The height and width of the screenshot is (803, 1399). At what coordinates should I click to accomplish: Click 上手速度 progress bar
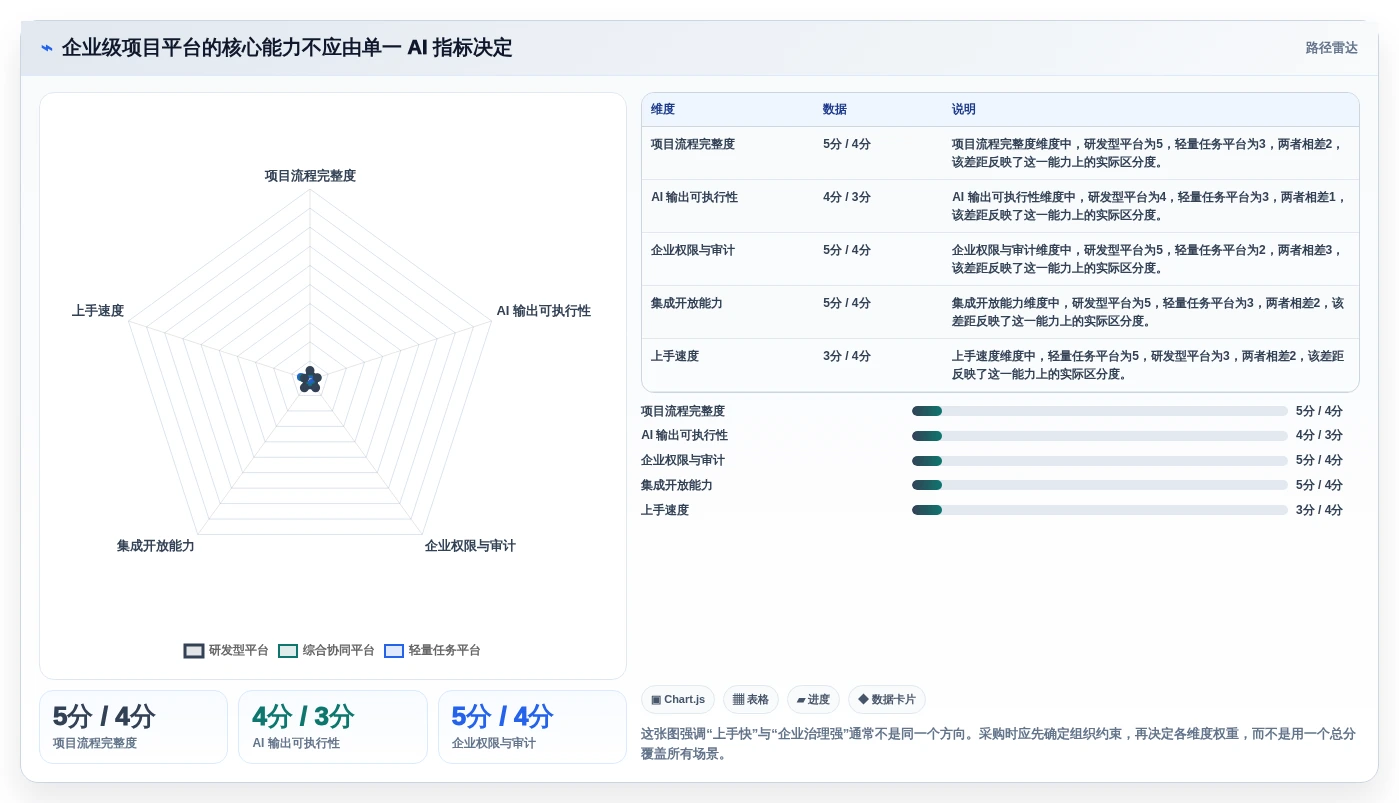[x=1100, y=510]
